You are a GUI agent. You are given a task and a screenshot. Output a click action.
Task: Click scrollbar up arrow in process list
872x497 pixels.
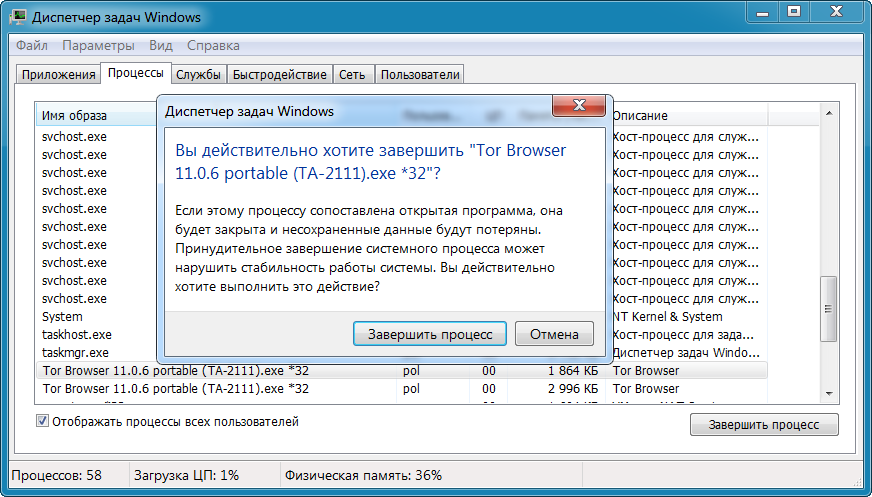(829, 113)
